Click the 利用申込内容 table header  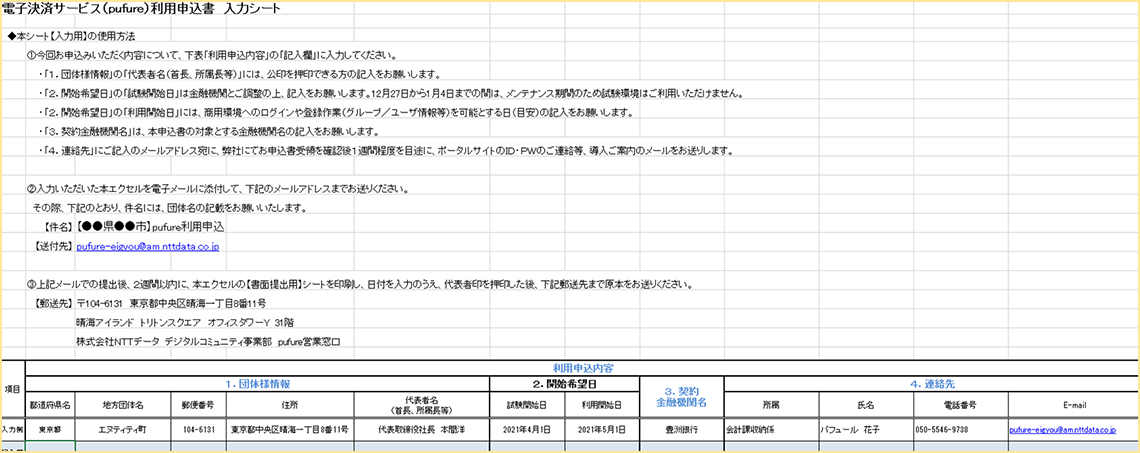pyautogui.click(x=582, y=368)
